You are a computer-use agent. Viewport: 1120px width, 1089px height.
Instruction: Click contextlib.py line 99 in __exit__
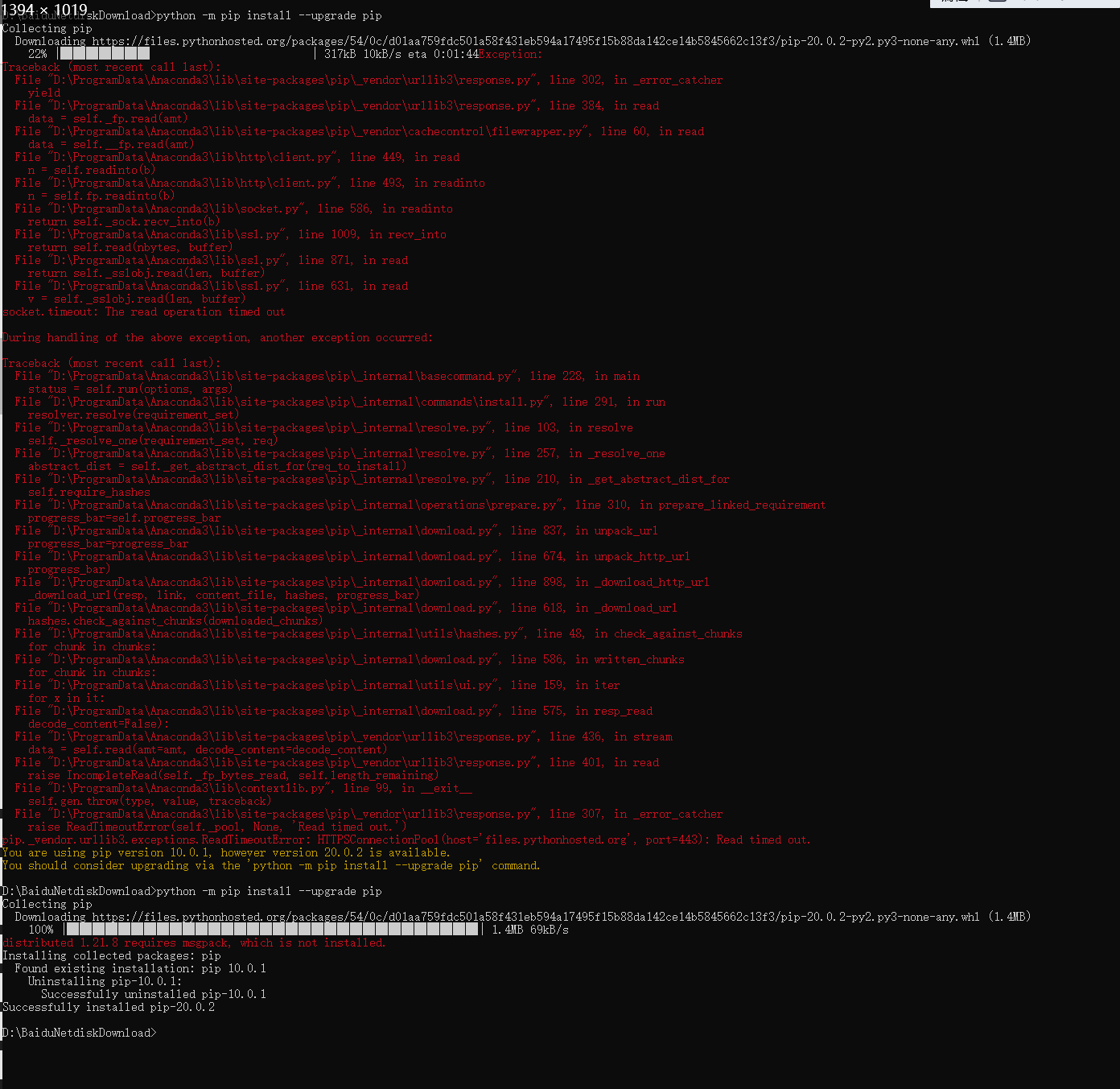pos(243,788)
